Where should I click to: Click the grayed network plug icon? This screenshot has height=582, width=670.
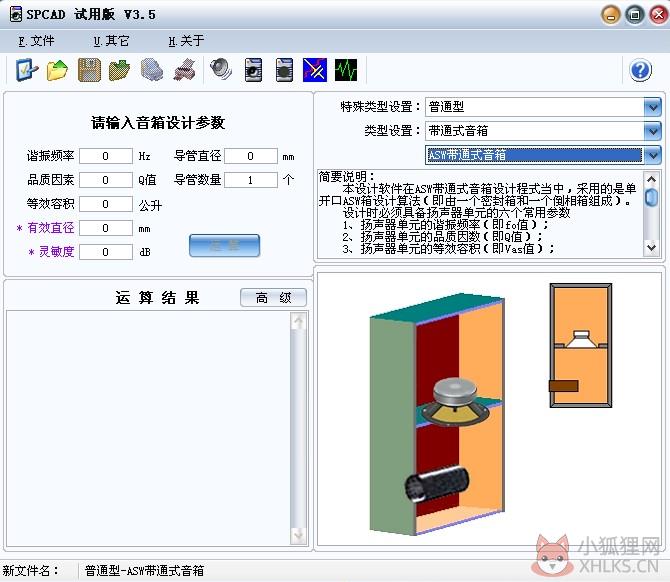pyautogui.click(x=152, y=70)
